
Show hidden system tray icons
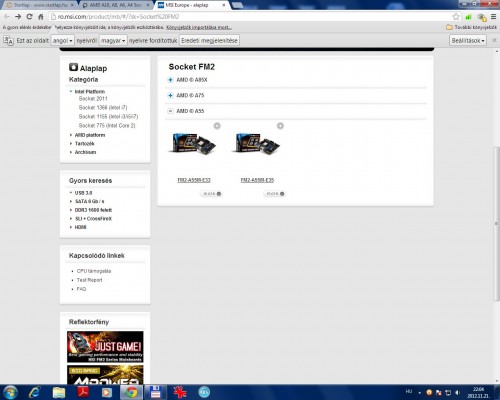tap(419, 393)
